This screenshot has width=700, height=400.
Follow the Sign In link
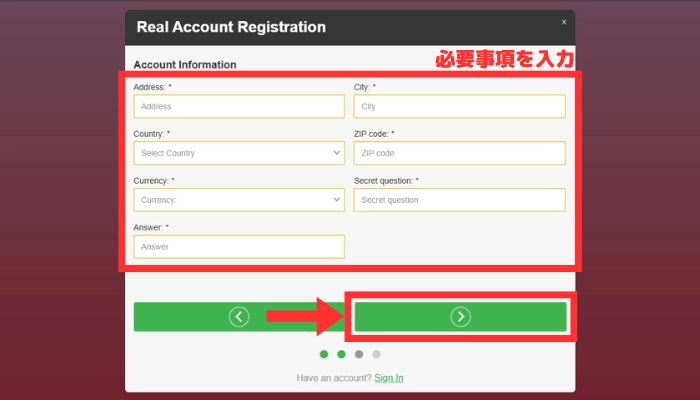(389, 378)
